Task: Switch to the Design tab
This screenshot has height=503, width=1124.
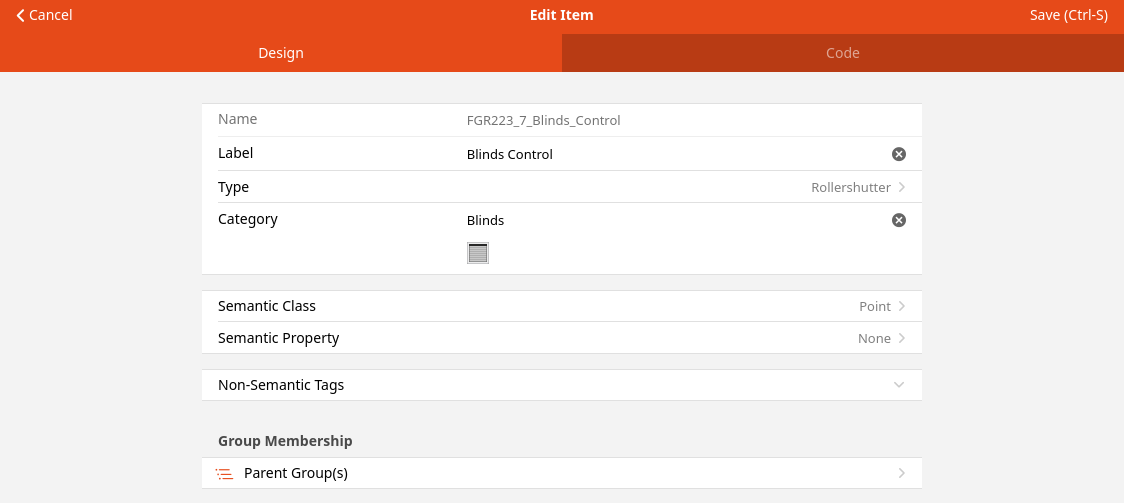Action: [x=281, y=53]
